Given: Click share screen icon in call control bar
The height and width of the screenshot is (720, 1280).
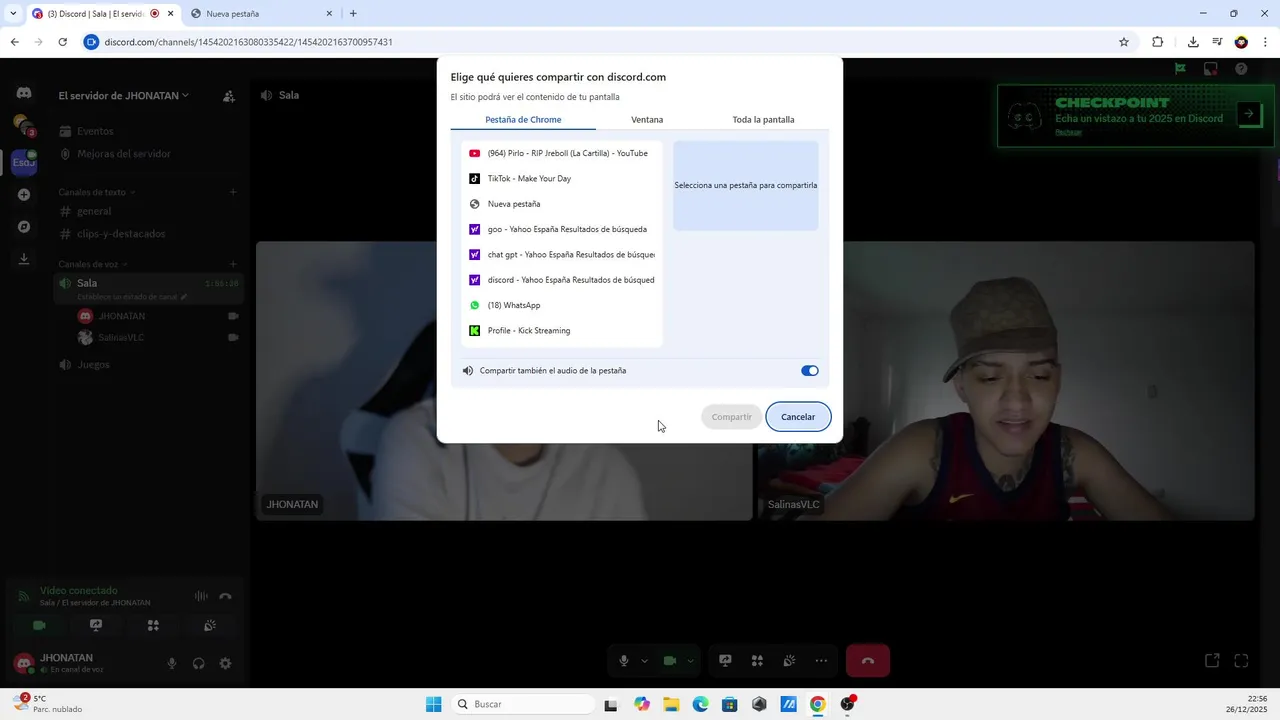Looking at the screenshot, I should pyautogui.click(x=725, y=661).
